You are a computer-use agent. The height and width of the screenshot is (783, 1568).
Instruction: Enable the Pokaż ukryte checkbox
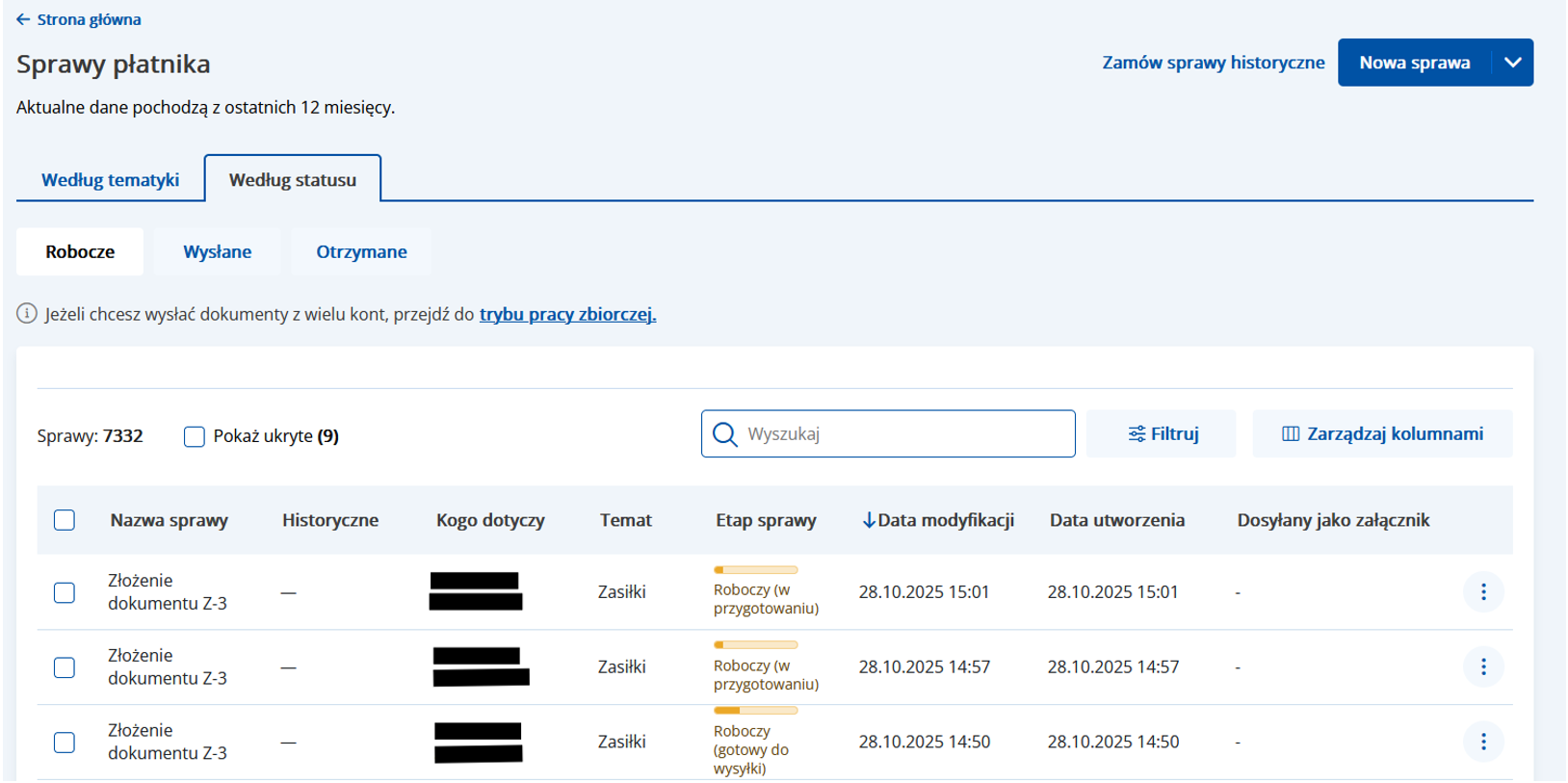click(x=195, y=436)
